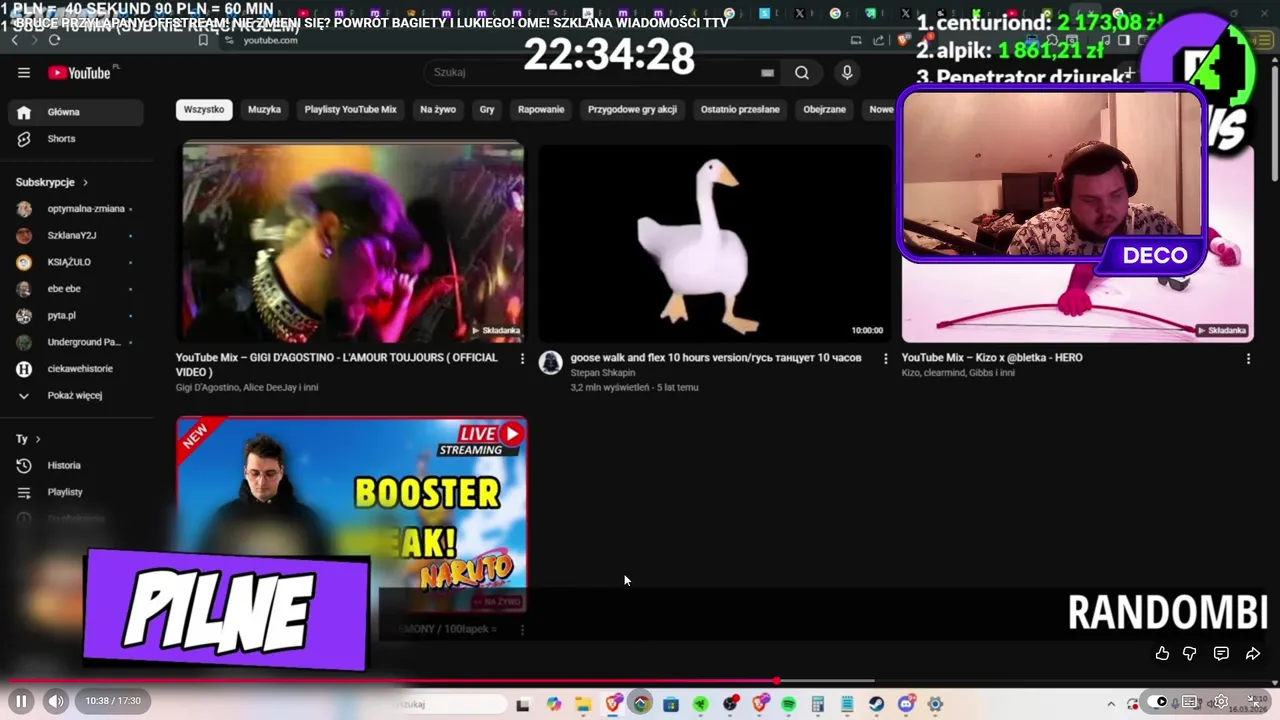Open the YouTube hamburger guide menu
This screenshot has width=1280, height=720.
click(24, 72)
